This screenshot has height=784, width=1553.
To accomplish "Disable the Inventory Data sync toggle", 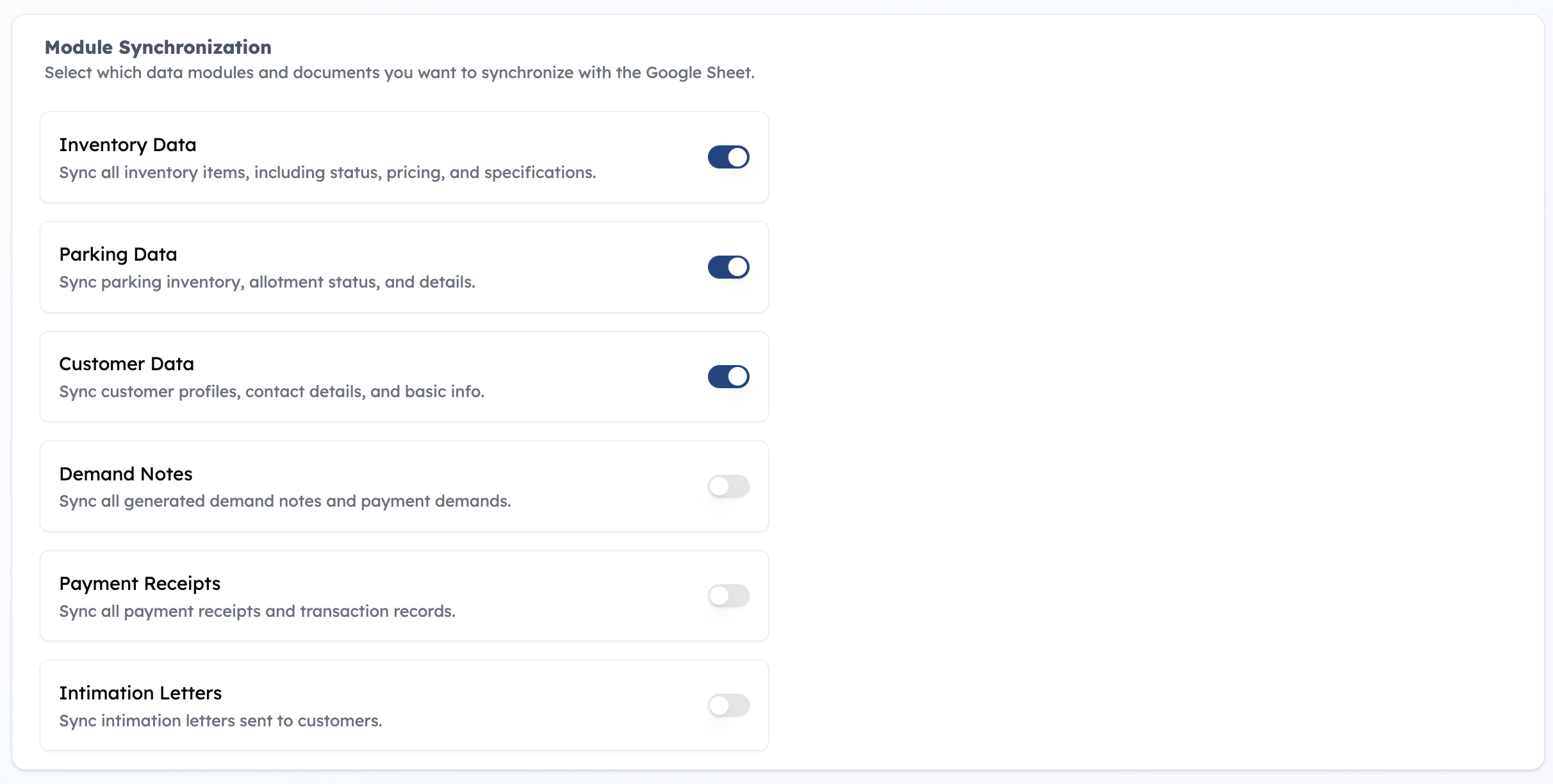I will click(x=728, y=157).
